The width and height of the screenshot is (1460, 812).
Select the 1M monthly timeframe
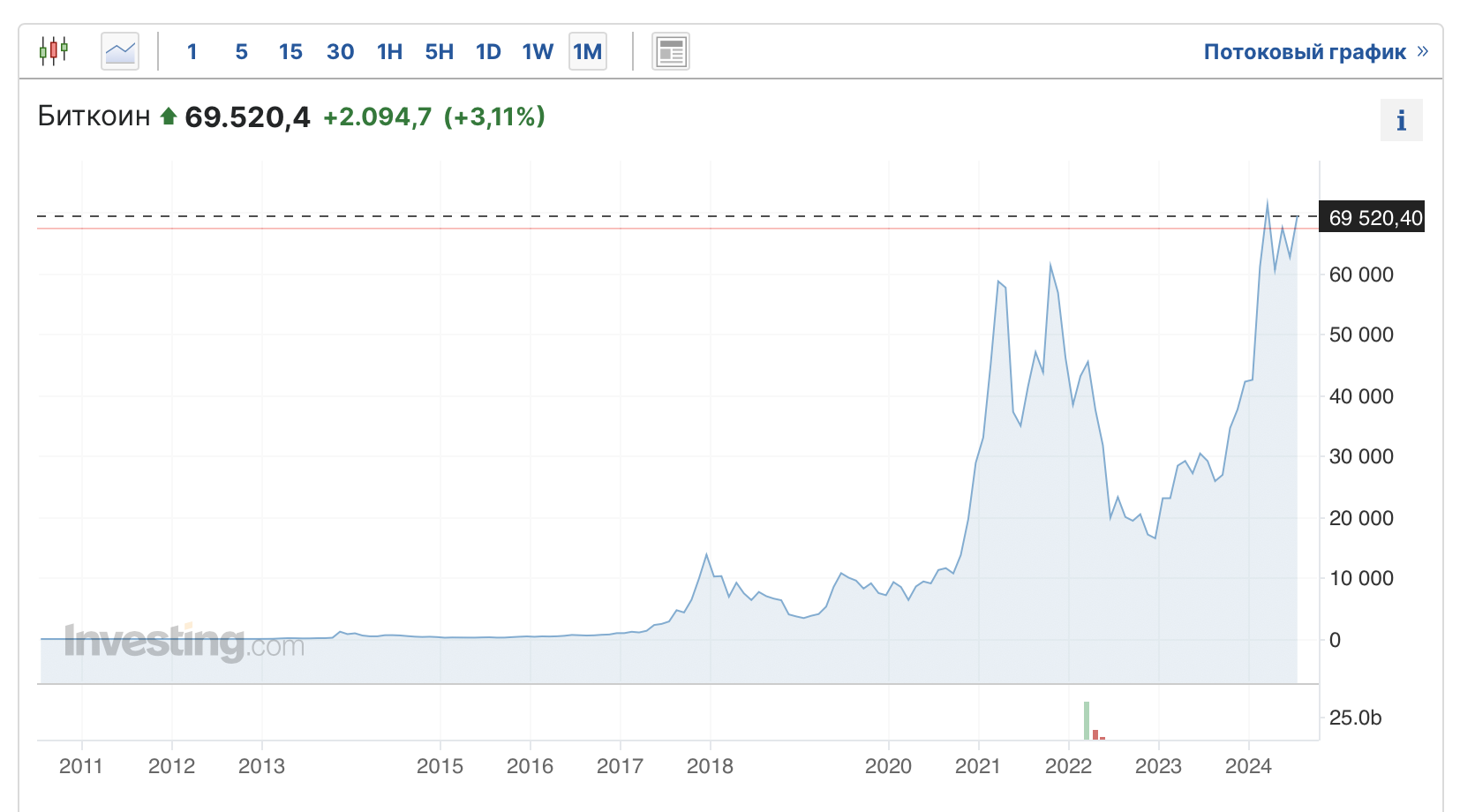tap(588, 52)
